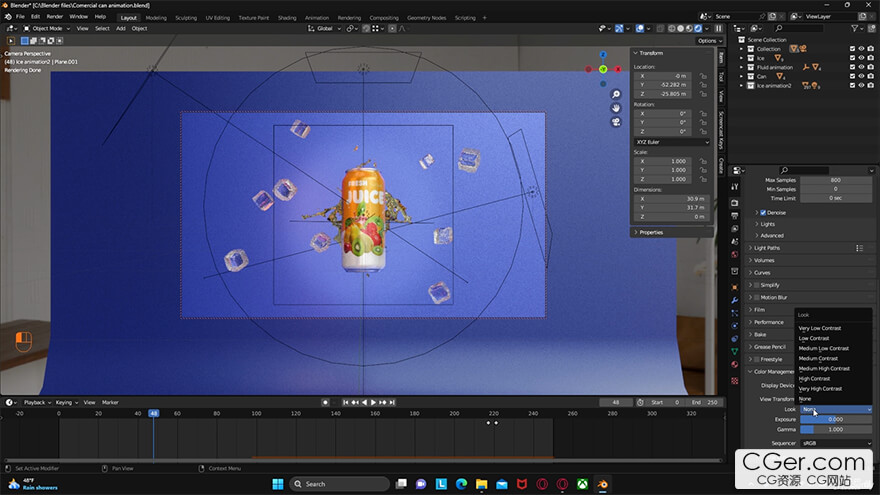Expand the Performance panel
This screenshot has width=880, height=495.
click(770, 322)
